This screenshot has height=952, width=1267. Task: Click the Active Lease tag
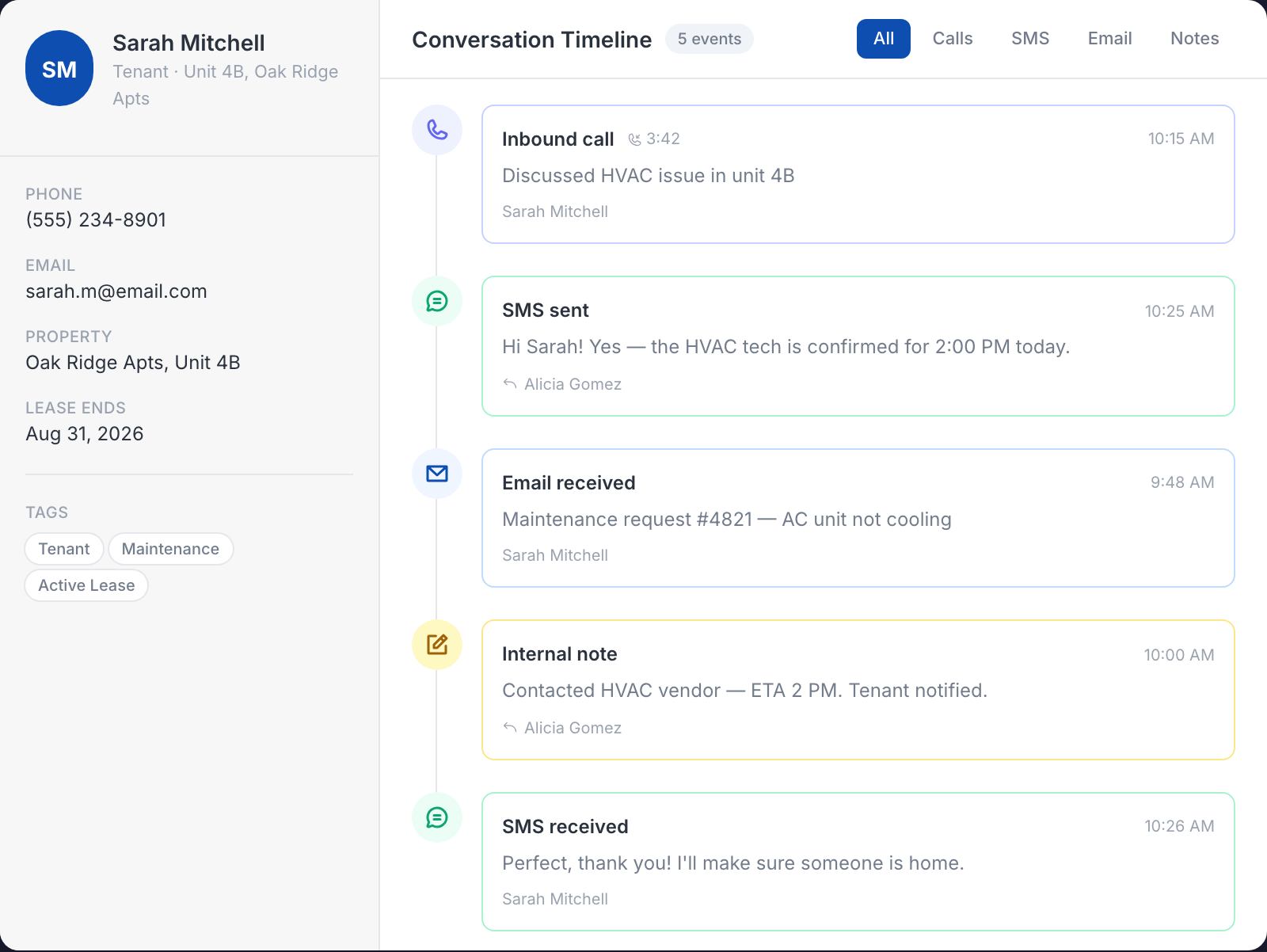pyautogui.click(x=86, y=585)
